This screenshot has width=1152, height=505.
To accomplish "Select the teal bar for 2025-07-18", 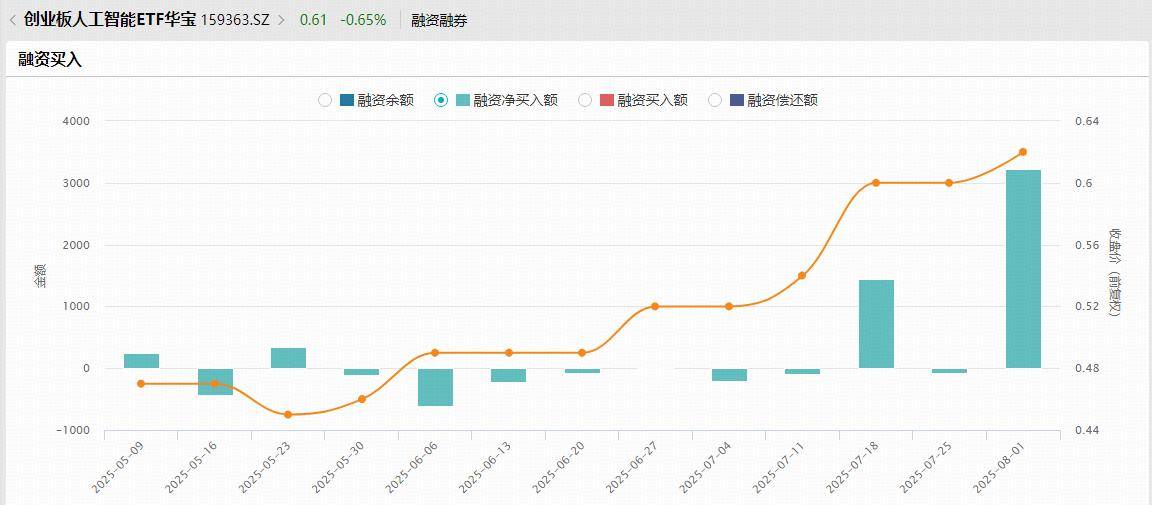I will (x=876, y=324).
